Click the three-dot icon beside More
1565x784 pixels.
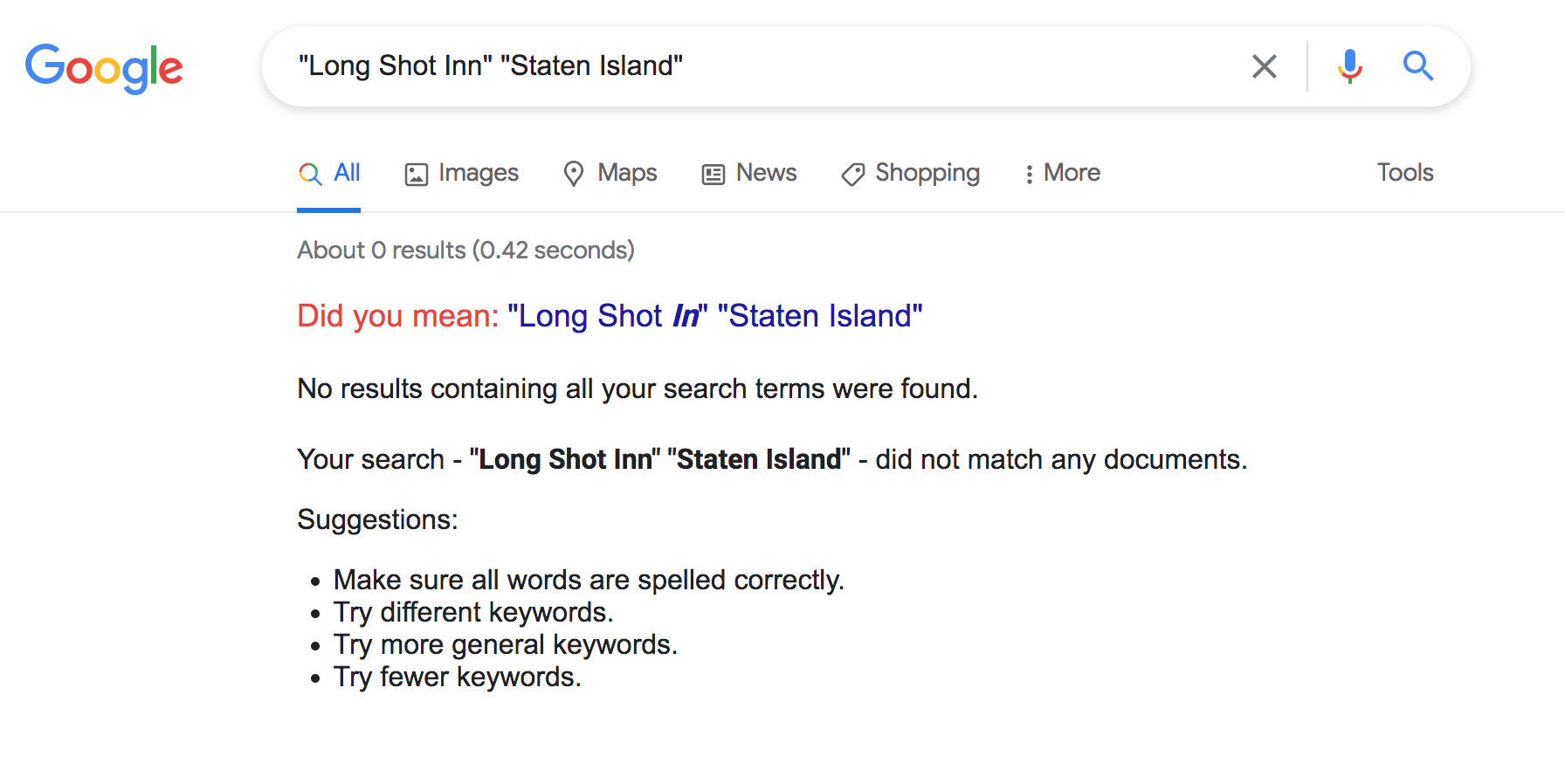(1029, 175)
